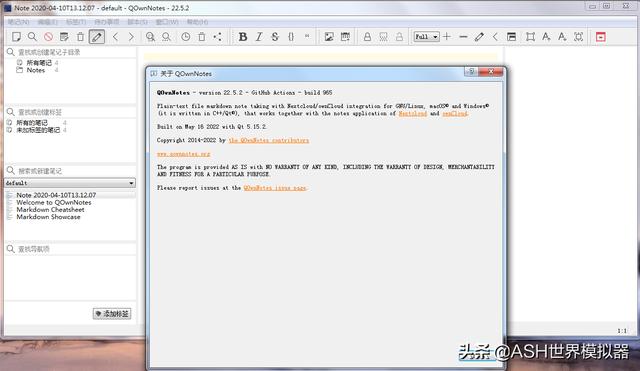
Task: Create a new note with the toolbar icon
Action: [x=16, y=37]
